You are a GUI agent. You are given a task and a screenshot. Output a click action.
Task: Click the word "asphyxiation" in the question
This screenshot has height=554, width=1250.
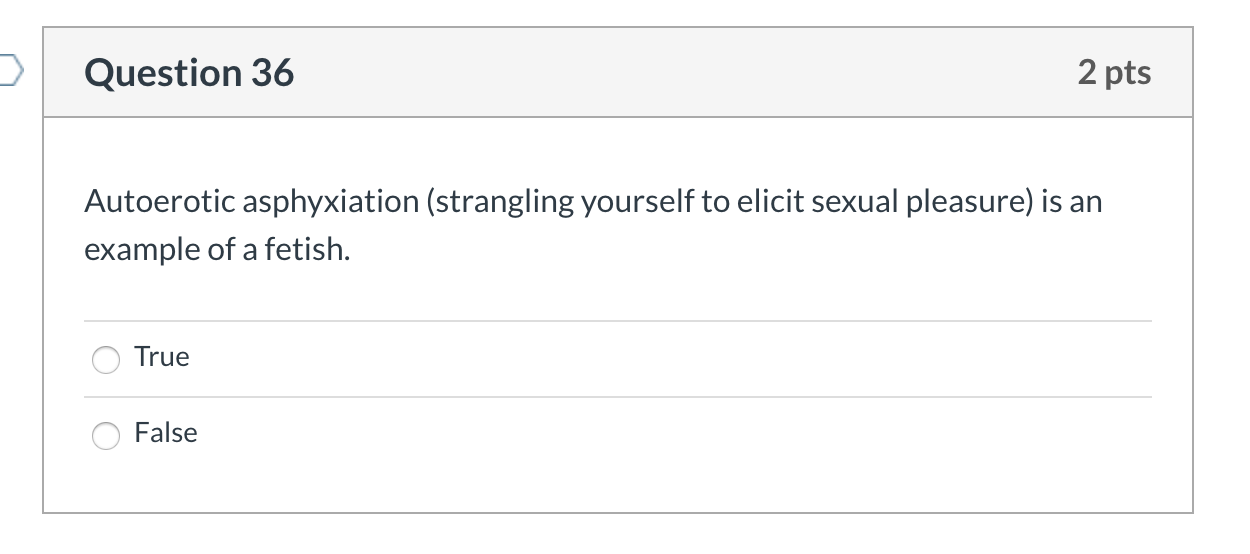click(325, 202)
